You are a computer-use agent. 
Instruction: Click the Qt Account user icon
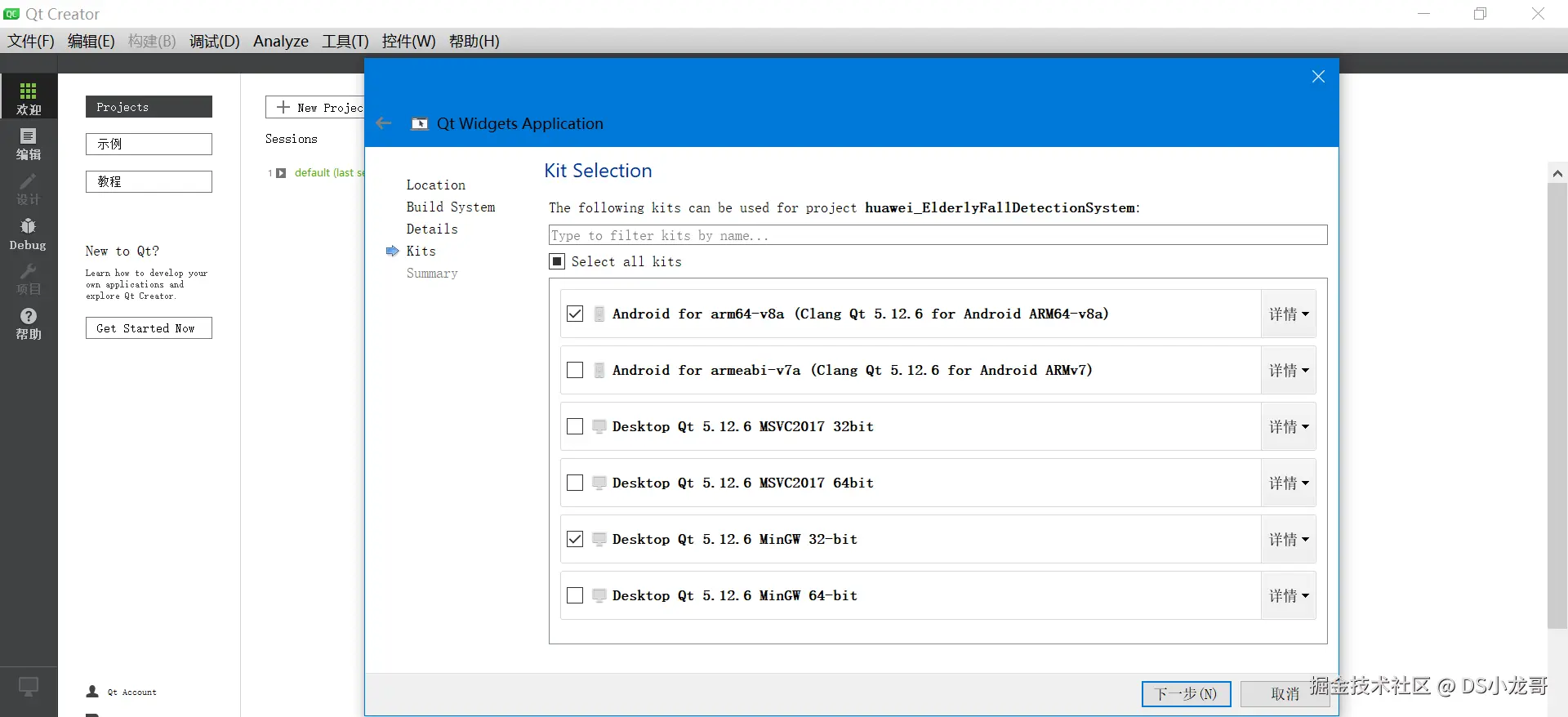(92, 692)
